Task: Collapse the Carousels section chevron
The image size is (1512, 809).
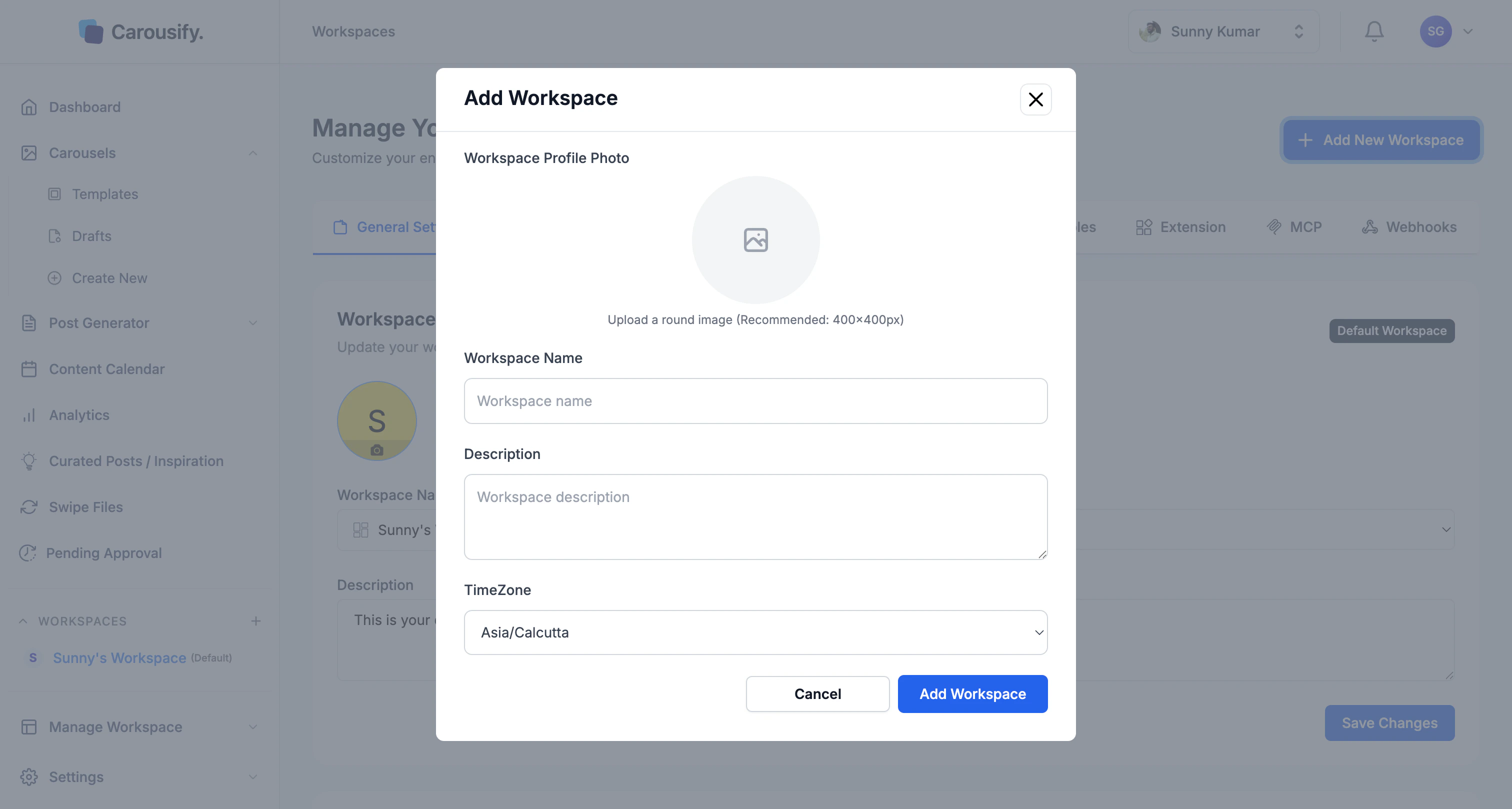Action: pos(253,152)
